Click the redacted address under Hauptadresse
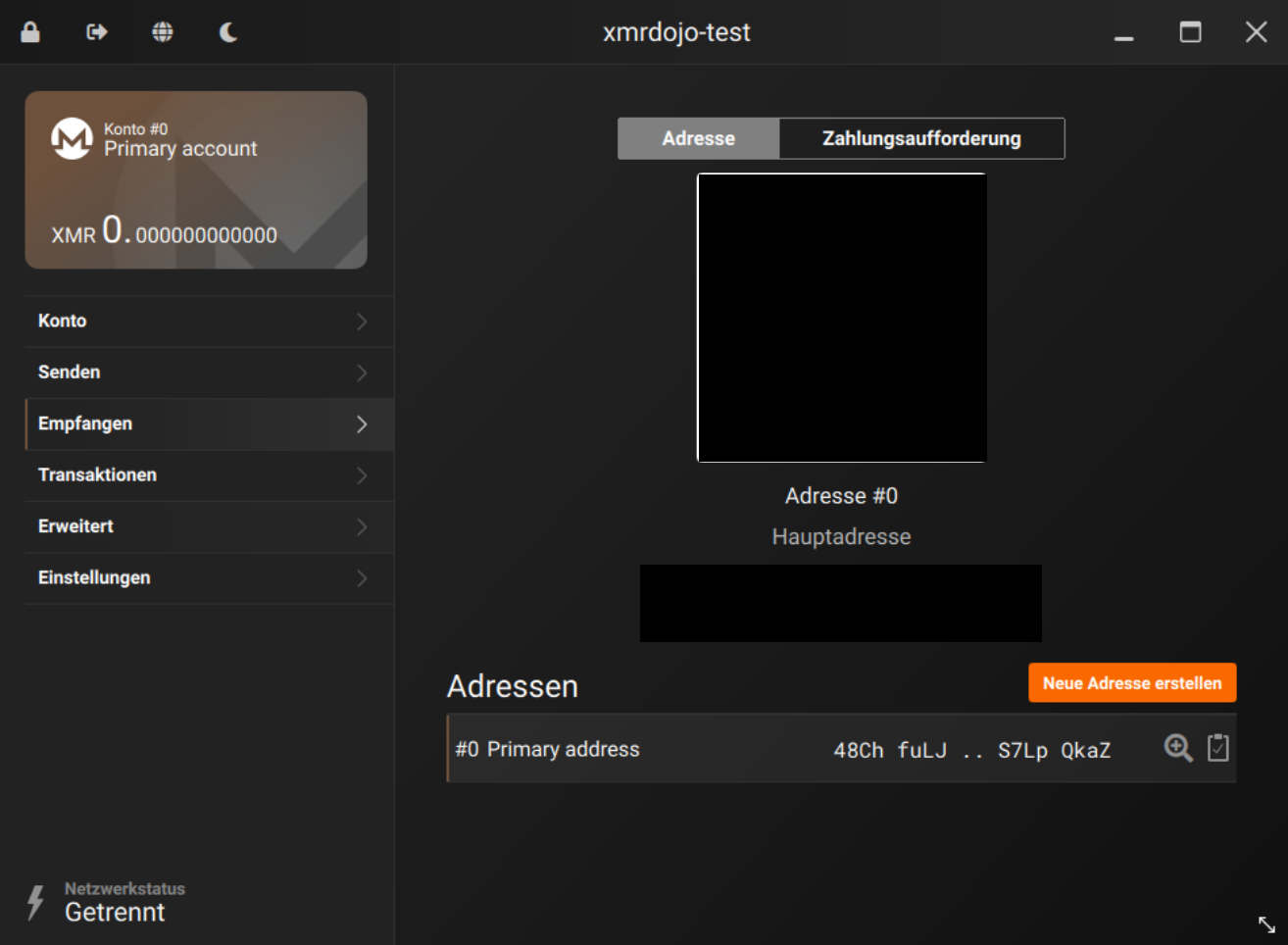This screenshot has height=945, width=1288. point(841,603)
